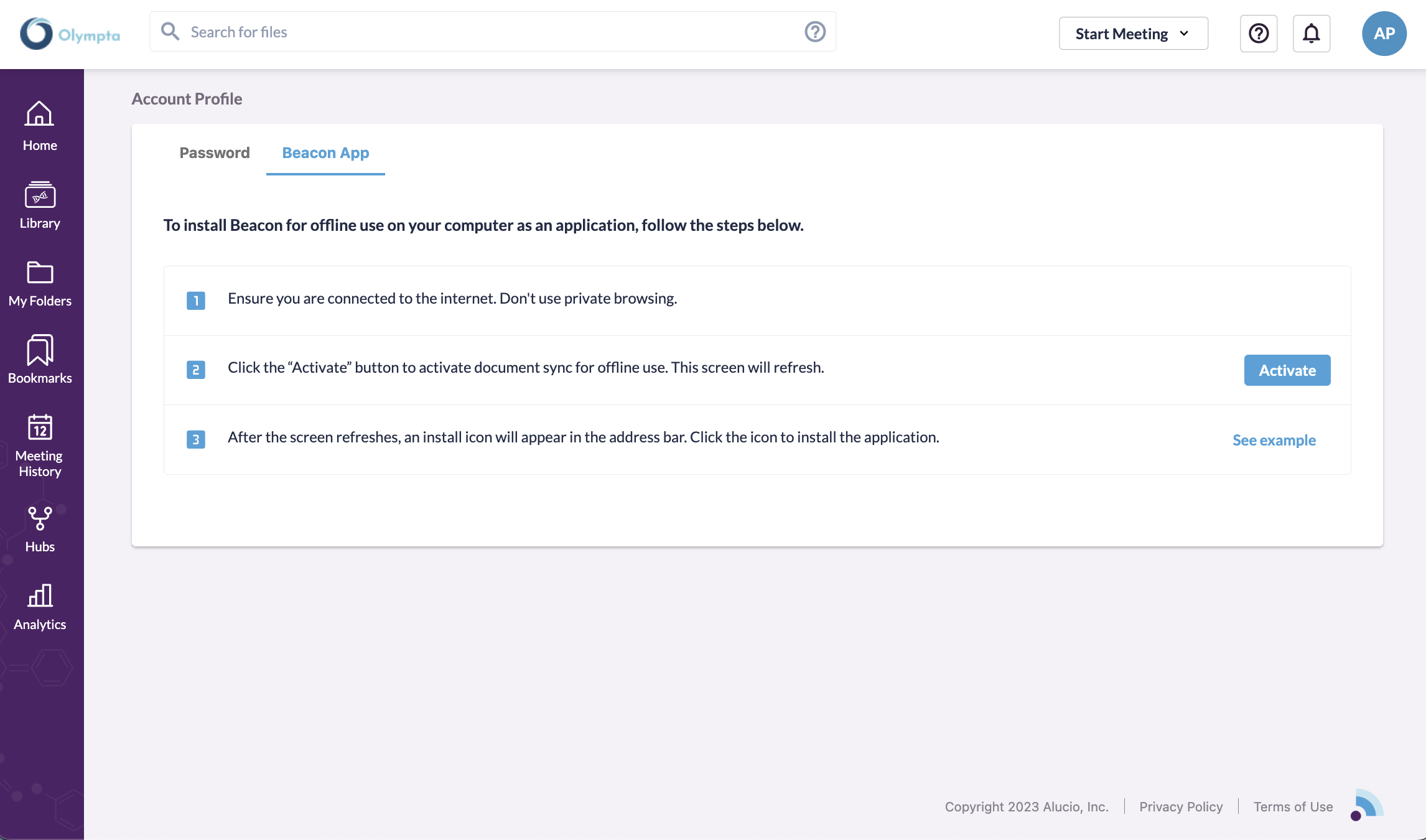Open the Analytics bar chart icon
This screenshot has height=840, width=1426.
[40, 596]
